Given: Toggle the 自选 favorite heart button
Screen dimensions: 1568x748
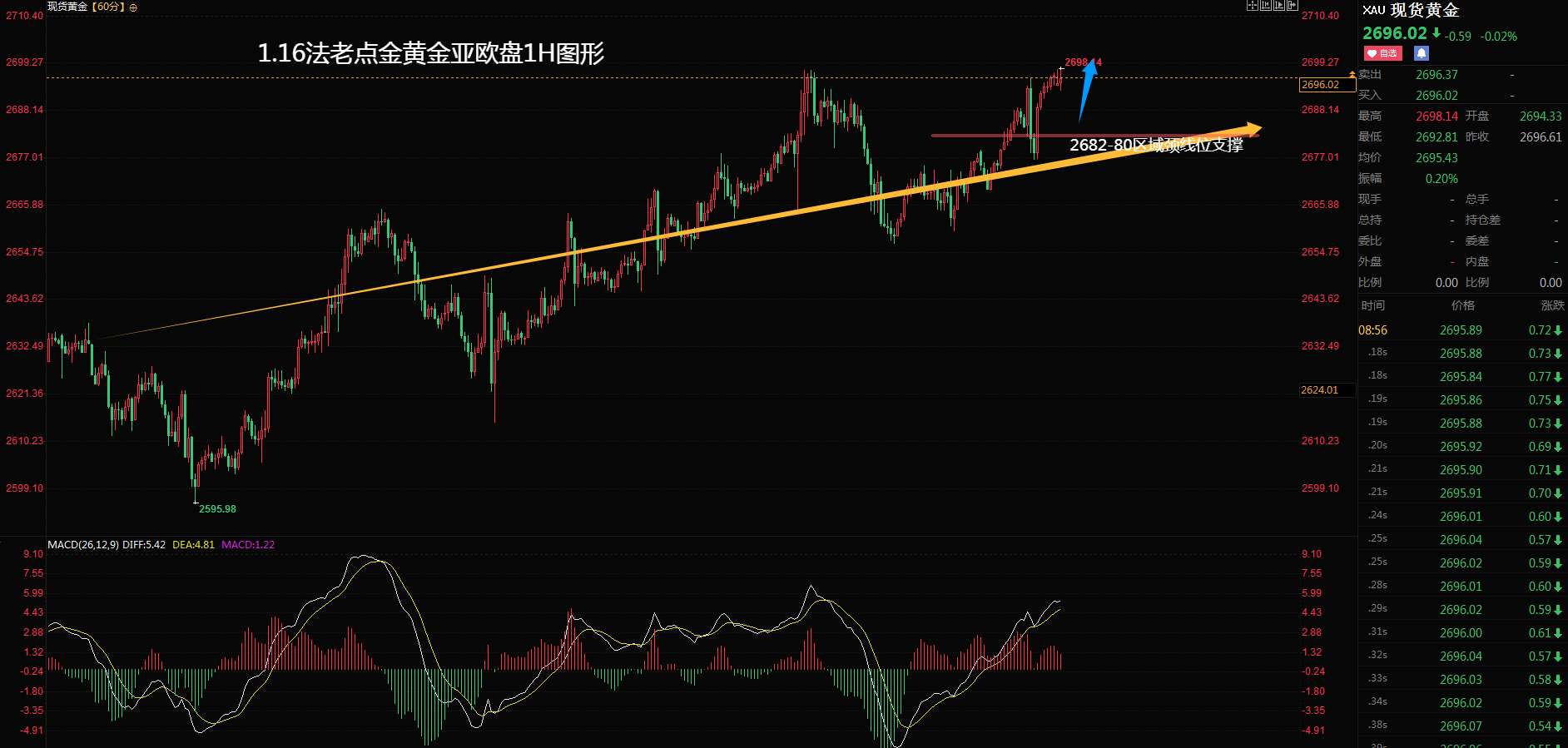Looking at the screenshot, I should pyautogui.click(x=1383, y=53).
